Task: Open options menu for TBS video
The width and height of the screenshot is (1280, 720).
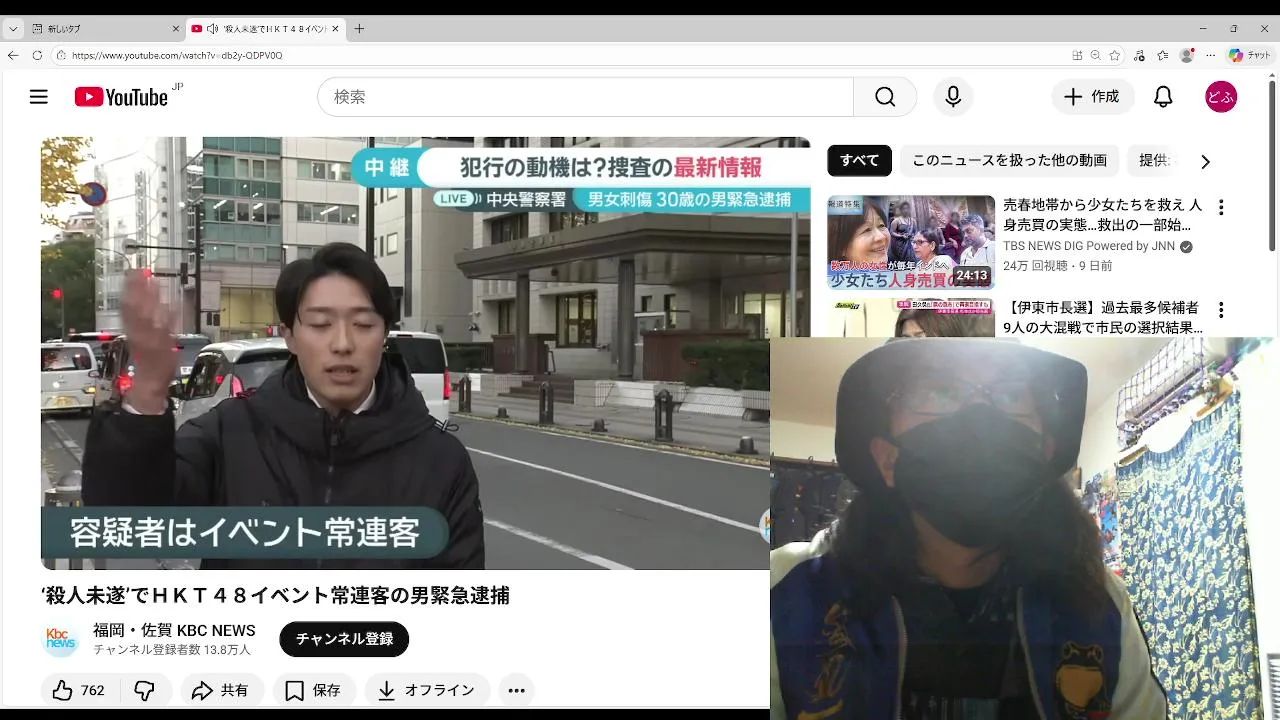Action: click(x=1221, y=208)
